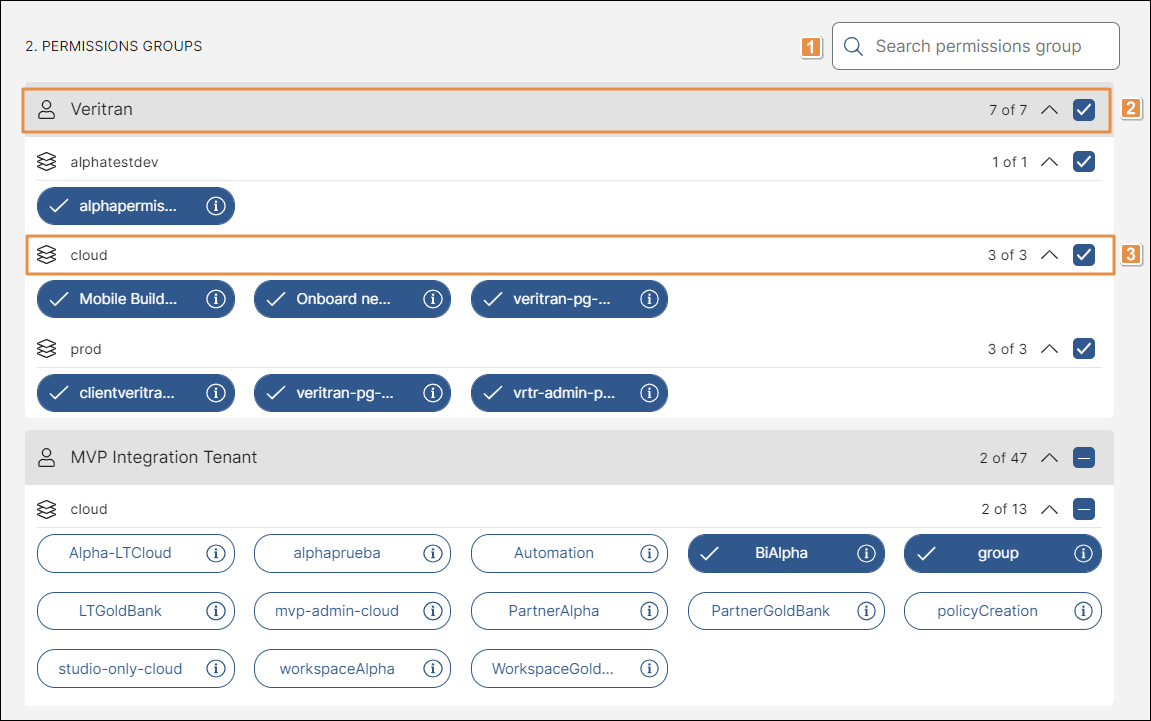Collapse MVP Integration Tenant section
The height and width of the screenshot is (721, 1151).
coord(1049,458)
